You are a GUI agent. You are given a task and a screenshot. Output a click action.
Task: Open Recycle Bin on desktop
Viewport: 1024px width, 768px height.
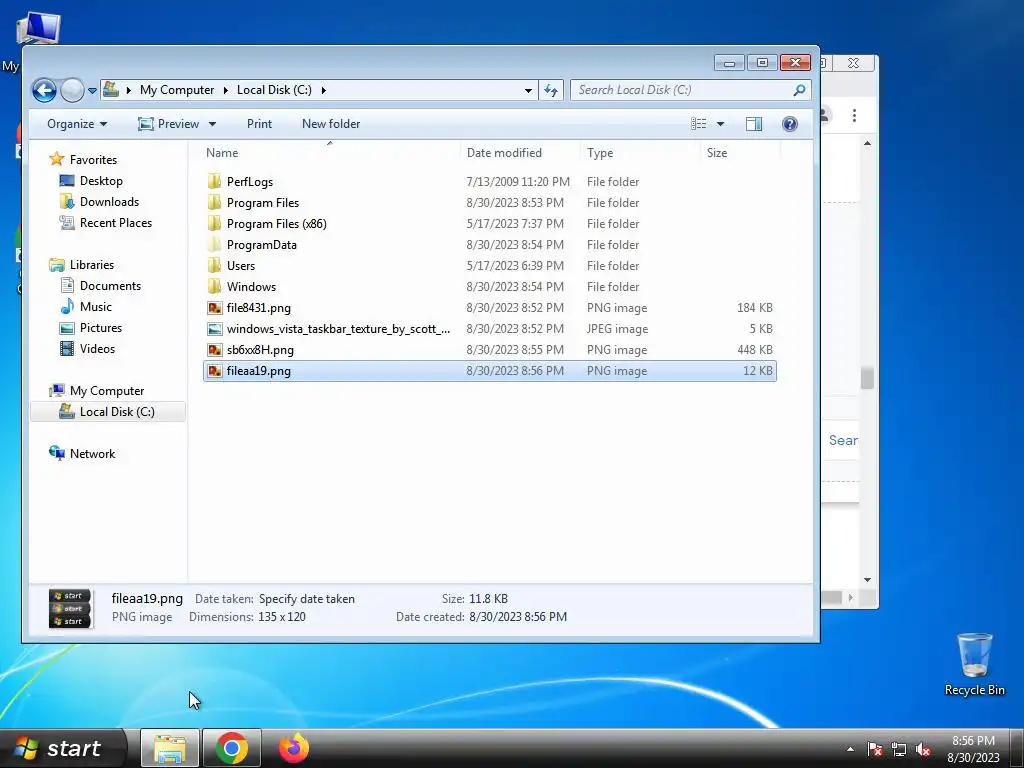[x=974, y=664]
